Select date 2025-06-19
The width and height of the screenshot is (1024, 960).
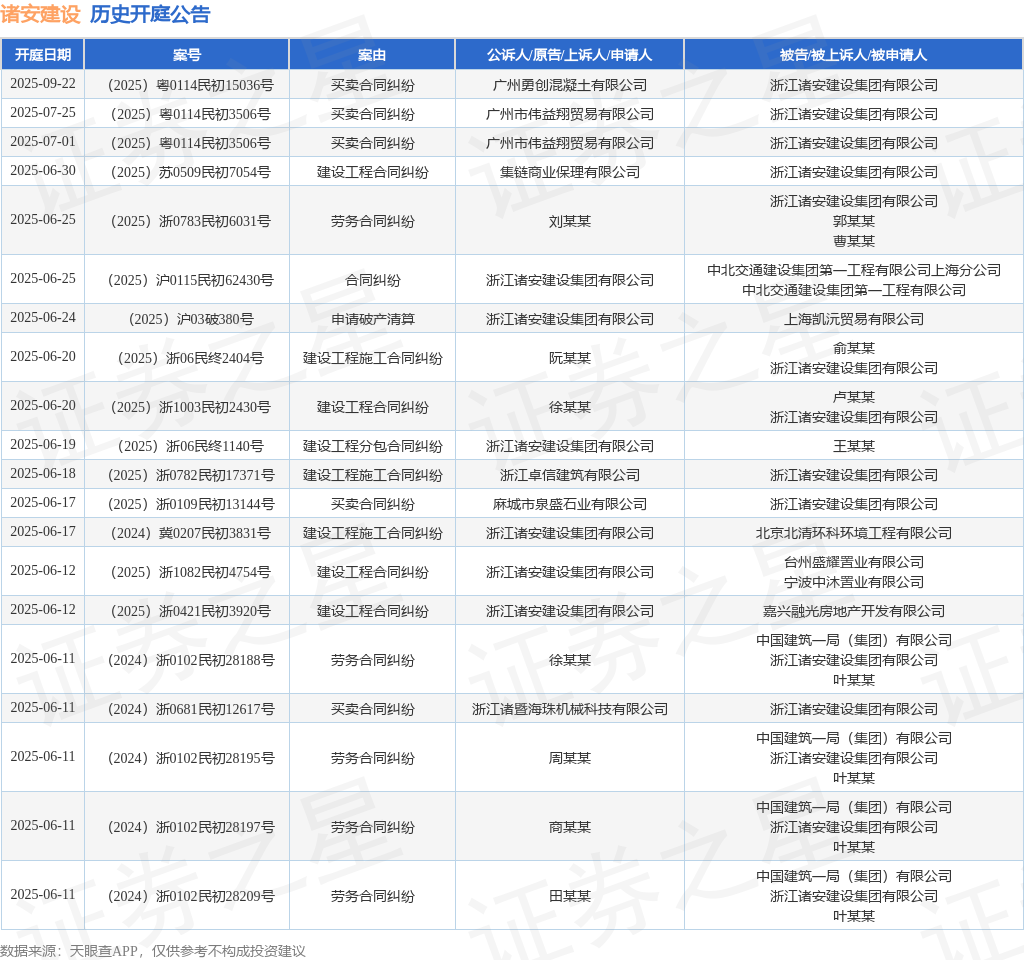[x=43, y=444]
